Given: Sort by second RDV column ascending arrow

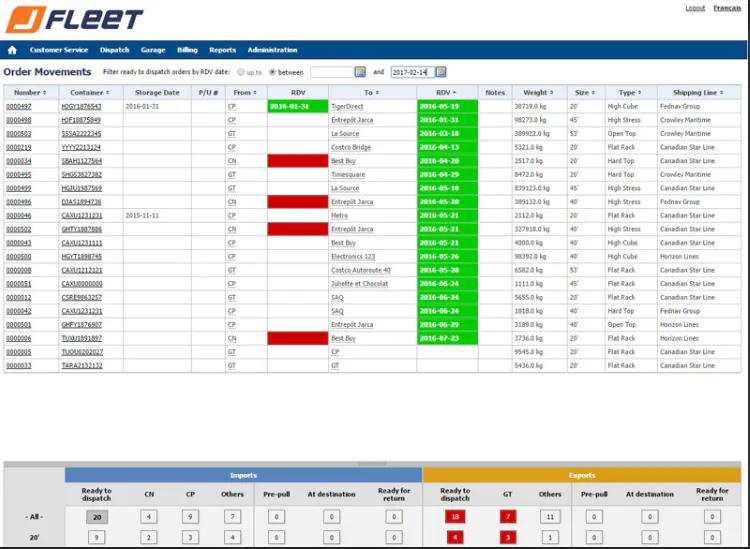Looking at the screenshot, I should pyautogui.click(x=454, y=93).
